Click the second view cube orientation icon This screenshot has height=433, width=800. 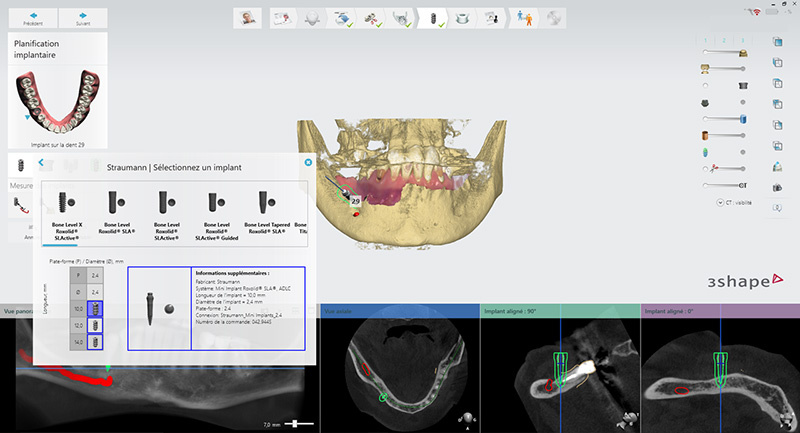coord(778,63)
